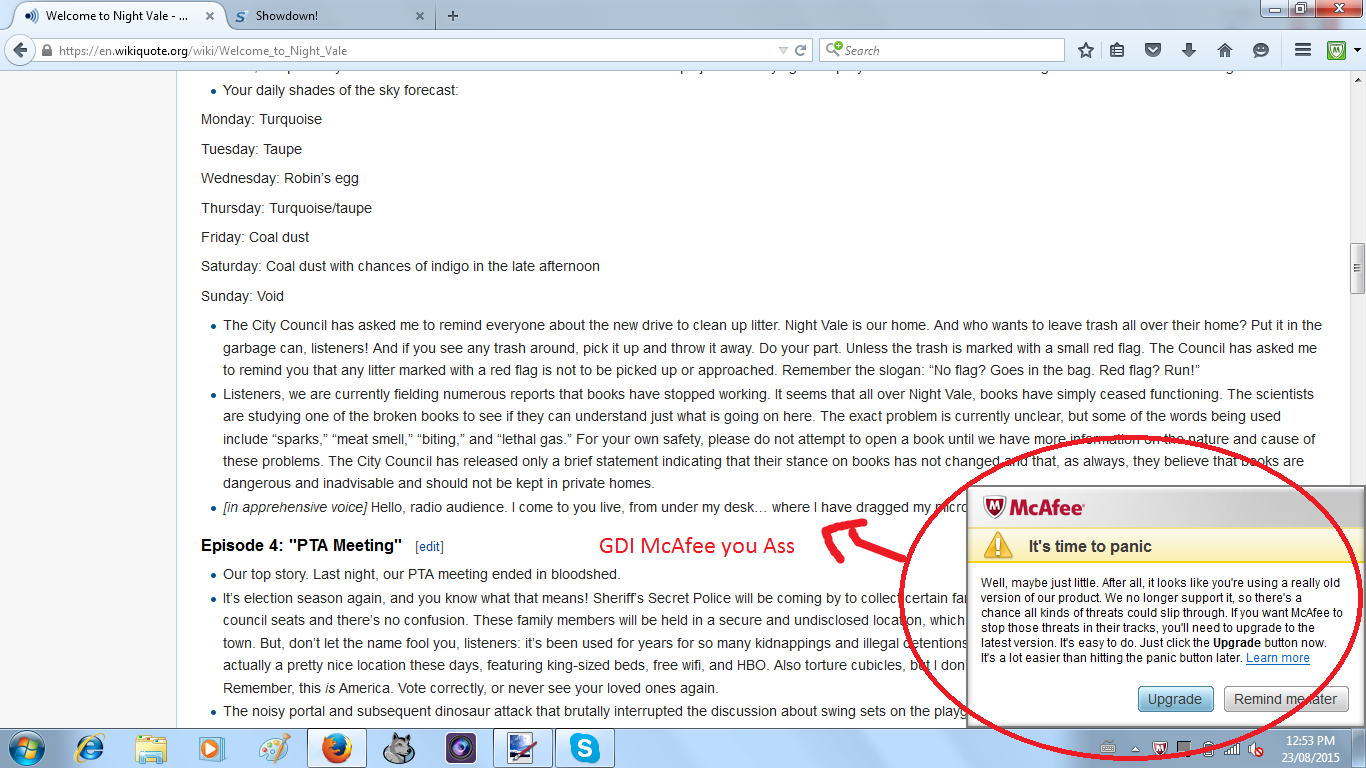Click the McAfee icon in system tray
This screenshot has width=1366, height=768.
(x=1158, y=748)
